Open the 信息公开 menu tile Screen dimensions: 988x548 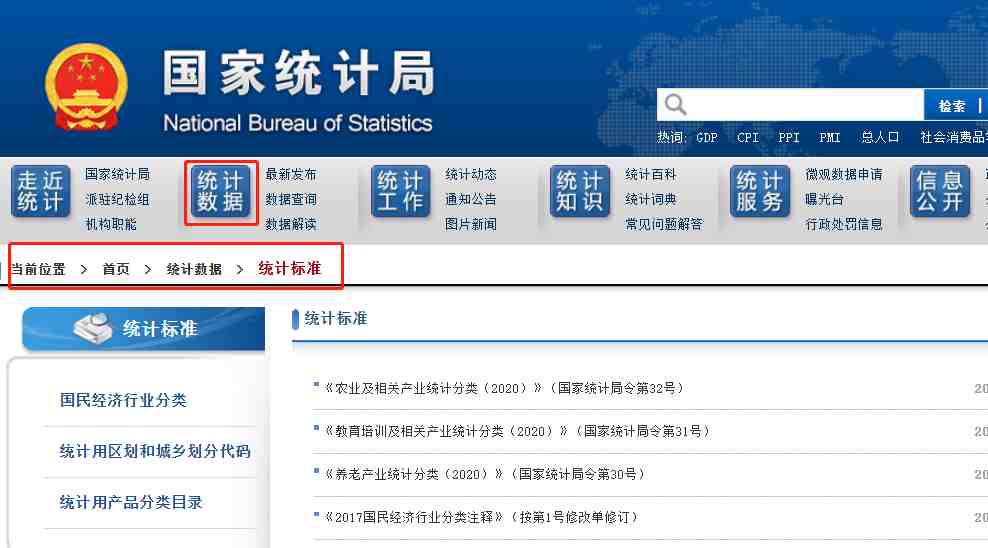click(939, 191)
